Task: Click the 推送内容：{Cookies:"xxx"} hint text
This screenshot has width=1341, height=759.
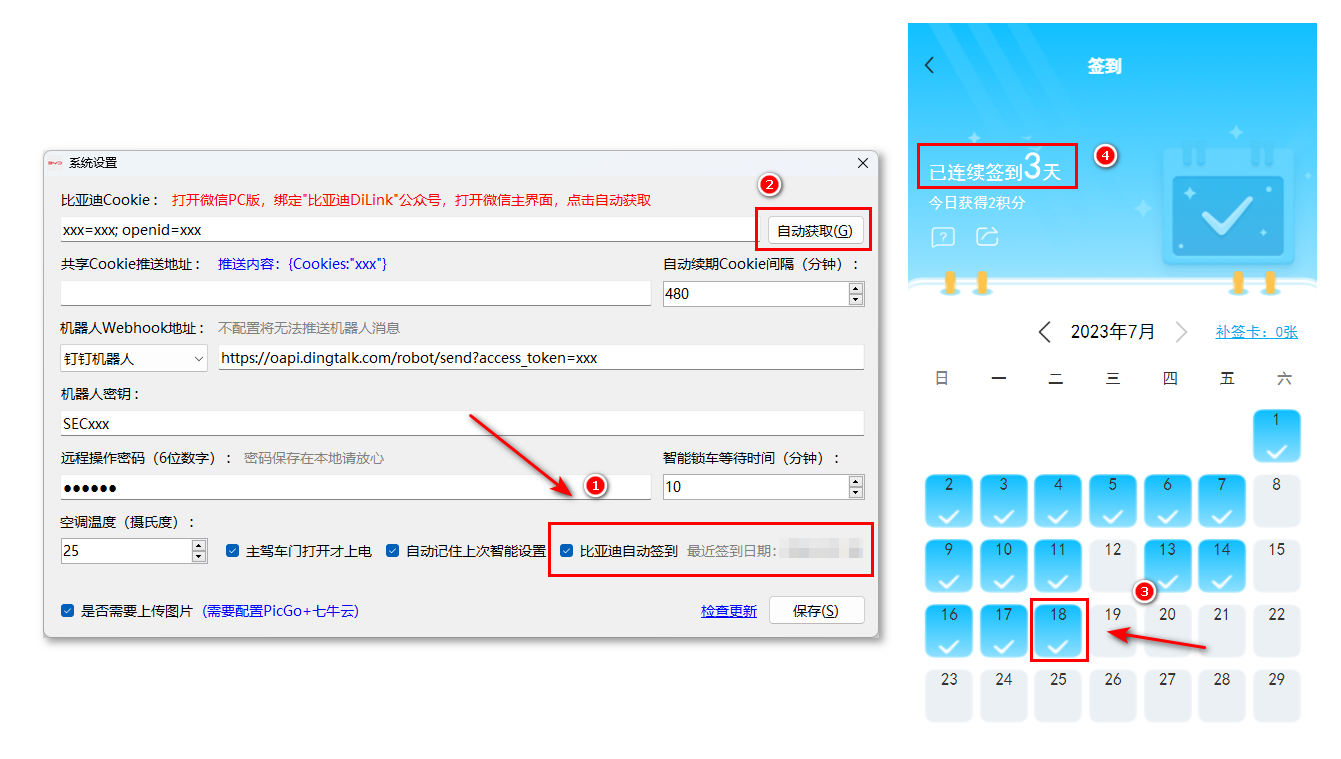Action: [x=302, y=264]
